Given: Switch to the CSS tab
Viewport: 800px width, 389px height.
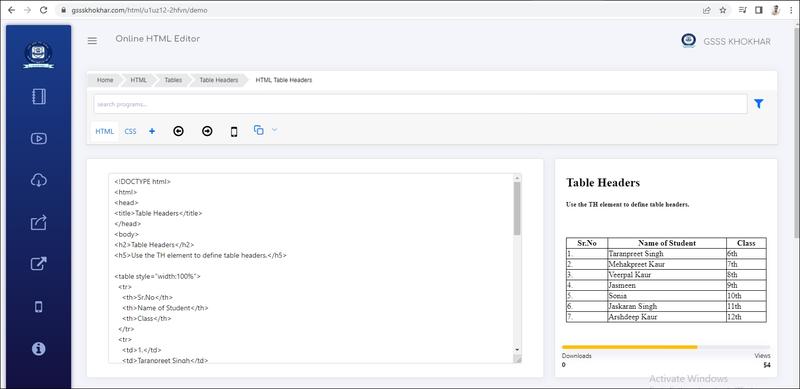Looking at the screenshot, I should click(x=131, y=131).
